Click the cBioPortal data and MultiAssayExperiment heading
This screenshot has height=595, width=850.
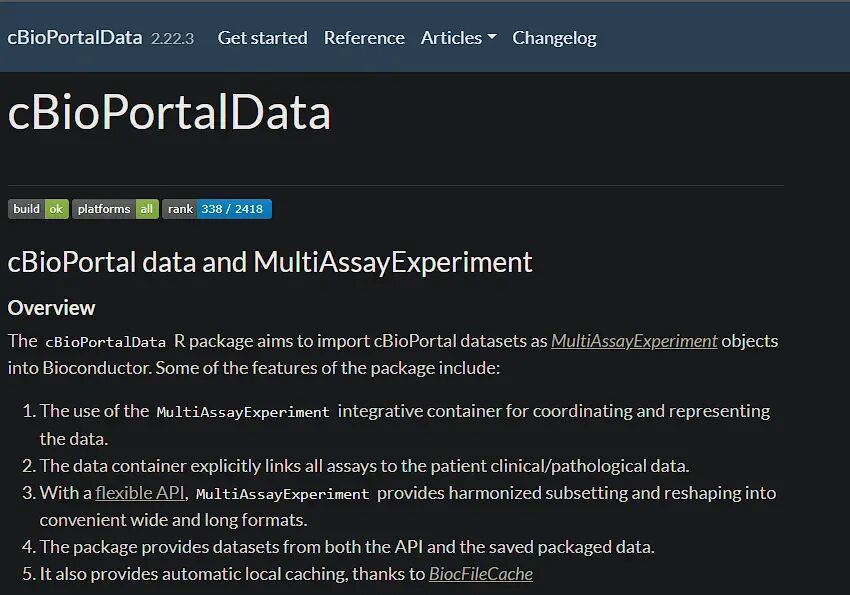coord(270,262)
